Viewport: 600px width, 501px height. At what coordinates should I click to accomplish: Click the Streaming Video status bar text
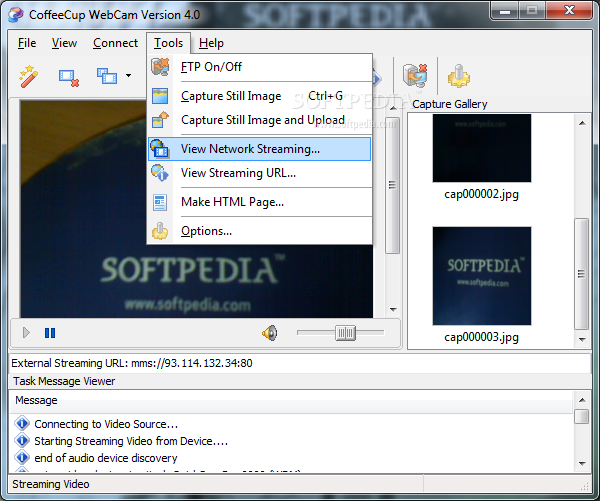[x=51, y=484]
